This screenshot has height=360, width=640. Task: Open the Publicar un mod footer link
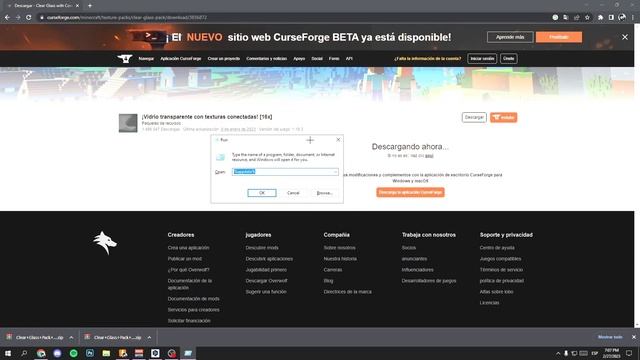click(184, 259)
